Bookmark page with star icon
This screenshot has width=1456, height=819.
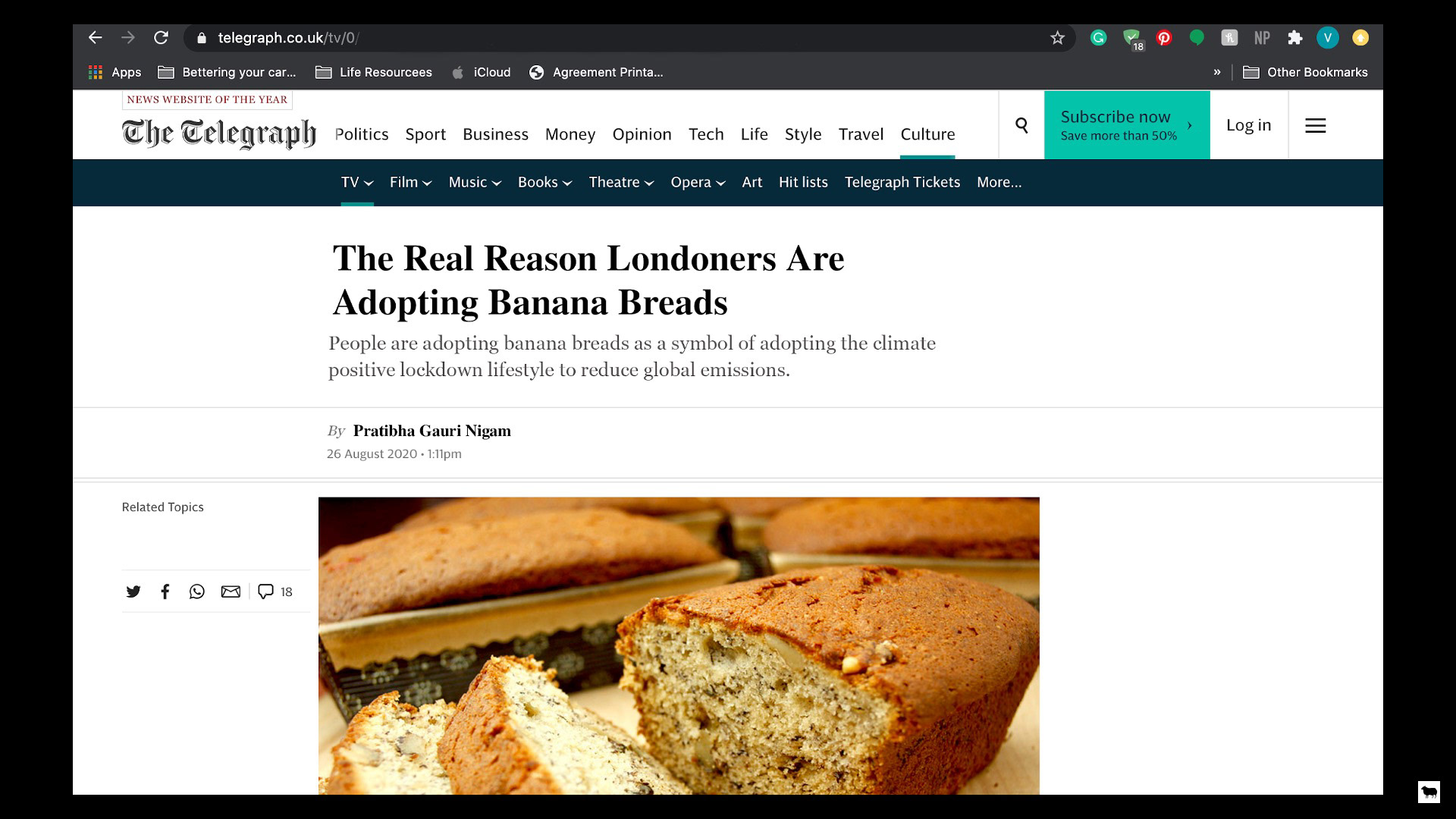pyautogui.click(x=1057, y=37)
